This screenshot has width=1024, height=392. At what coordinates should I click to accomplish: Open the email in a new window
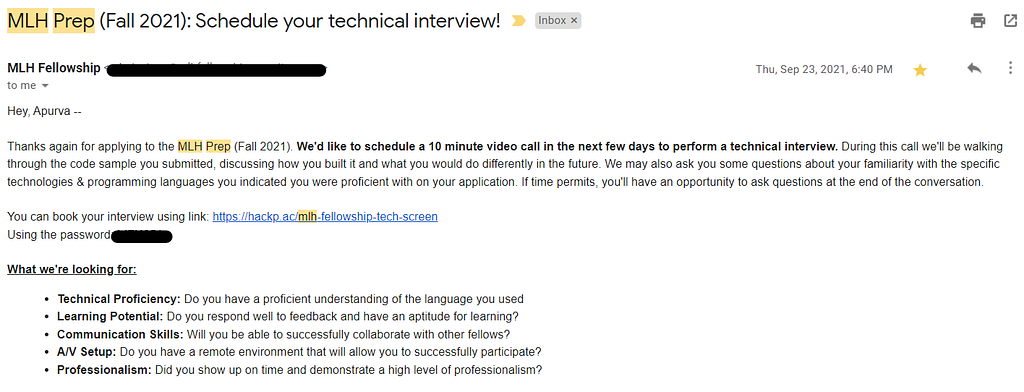click(1010, 21)
